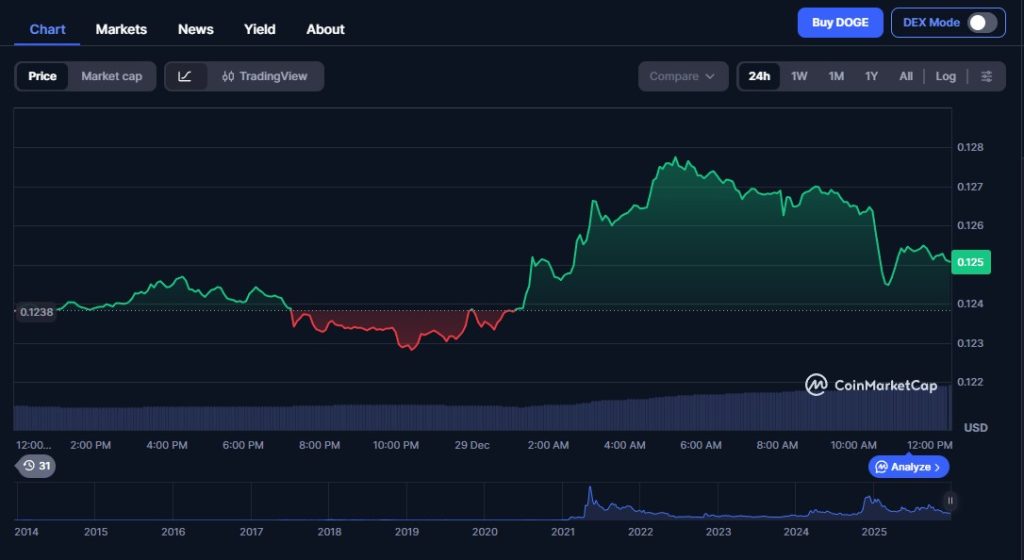Toggle DEX Mode switch on
This screenshot has width=1024, height=560.
click(x=981, y=23)
